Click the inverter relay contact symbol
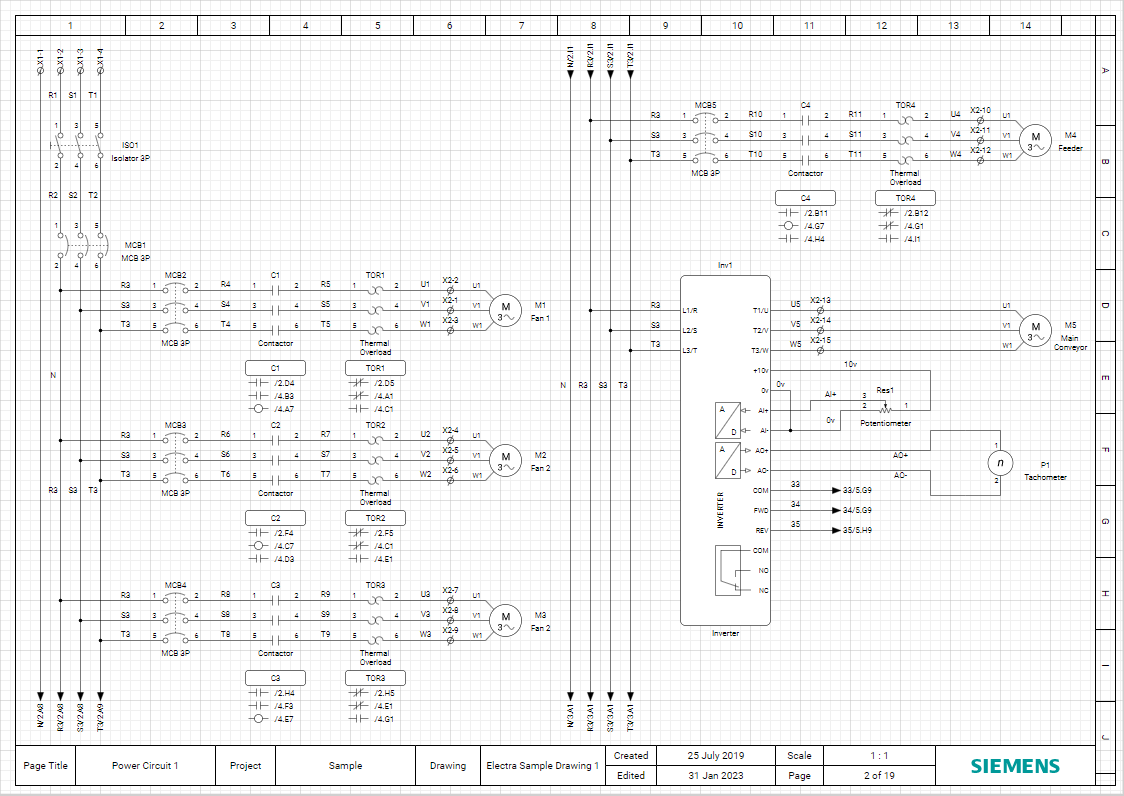Screen dimensions: 1124x796 728,570
